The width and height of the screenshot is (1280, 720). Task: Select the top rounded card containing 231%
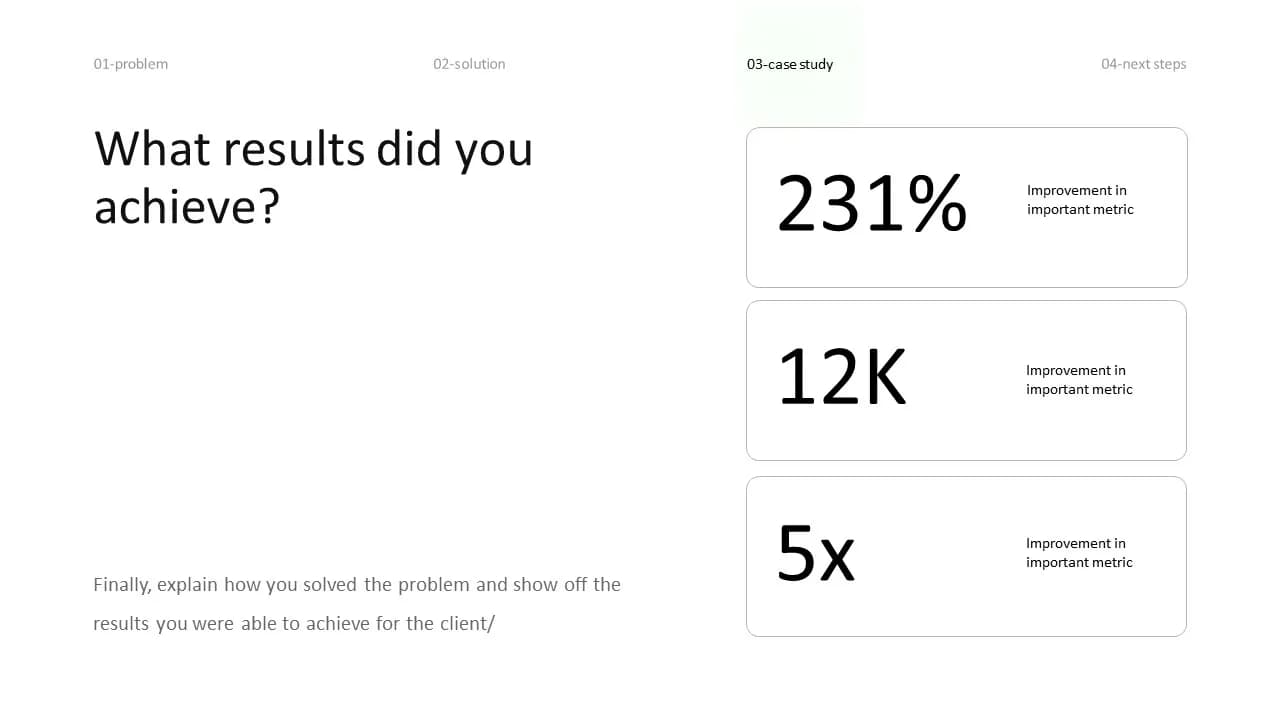click(x=967, y=207)
